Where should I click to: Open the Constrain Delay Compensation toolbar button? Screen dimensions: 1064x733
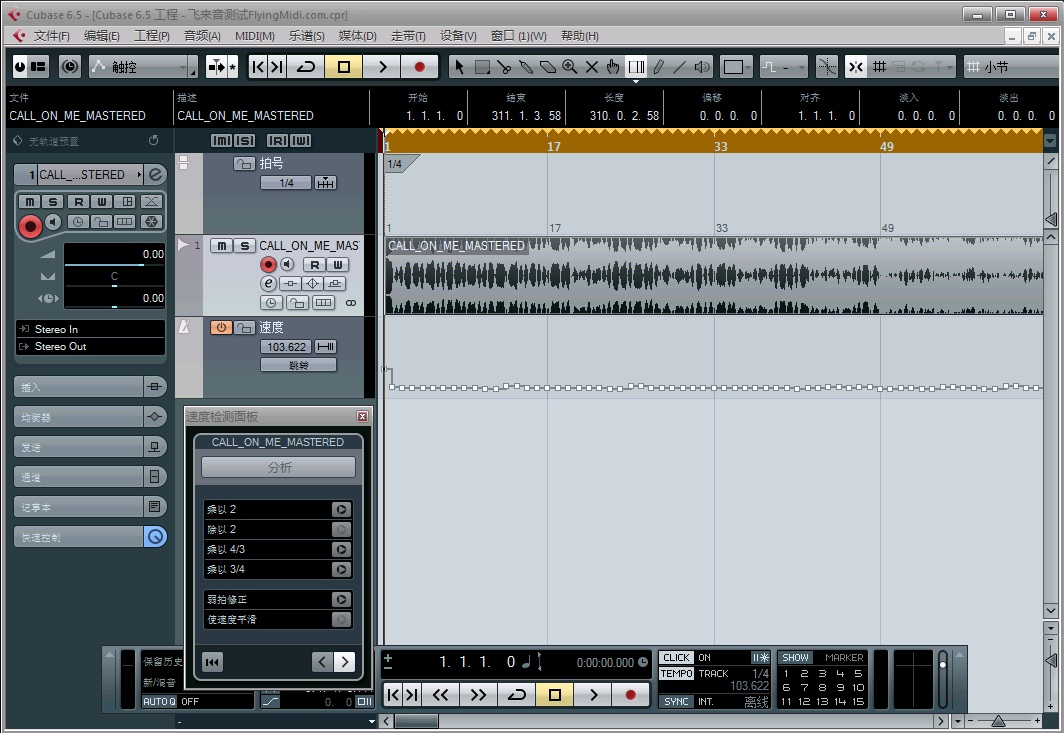(x=70, y=67)
